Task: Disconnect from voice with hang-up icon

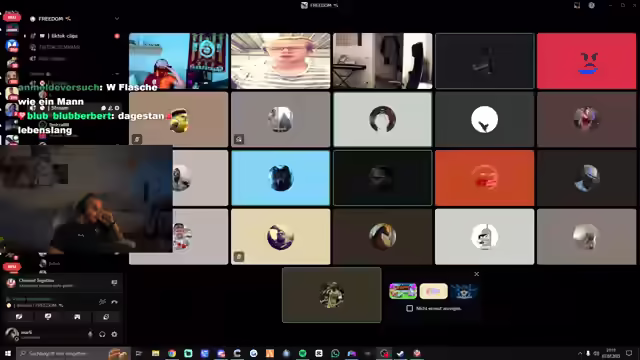Action: (115, 302)
